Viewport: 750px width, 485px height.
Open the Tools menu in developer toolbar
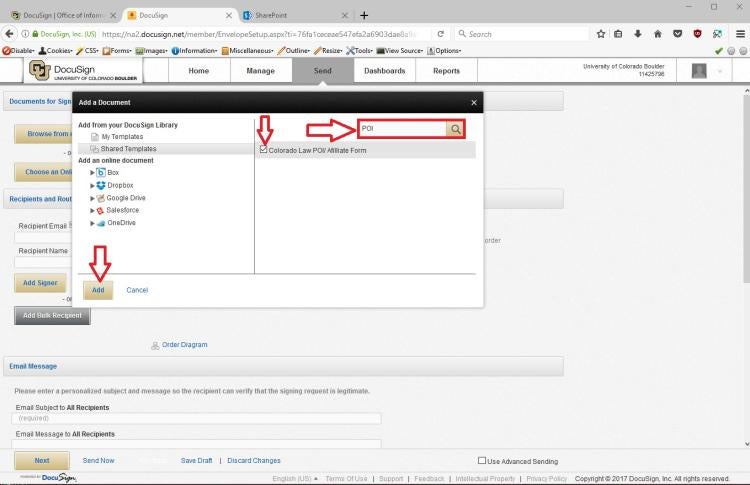pyautogui.click(x=359, y=51)
